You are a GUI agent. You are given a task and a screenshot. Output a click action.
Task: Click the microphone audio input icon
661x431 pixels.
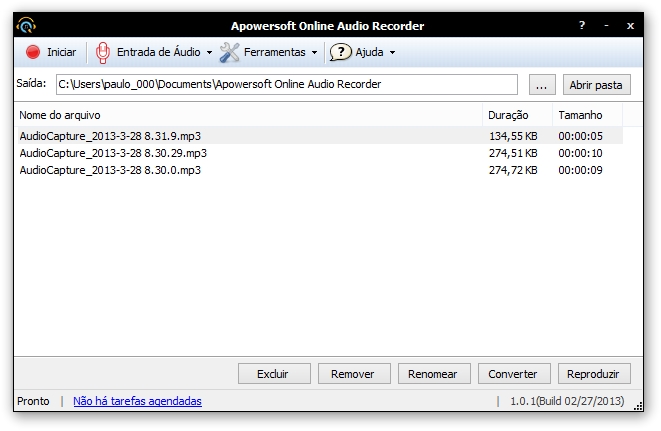(x=102, y=53)
